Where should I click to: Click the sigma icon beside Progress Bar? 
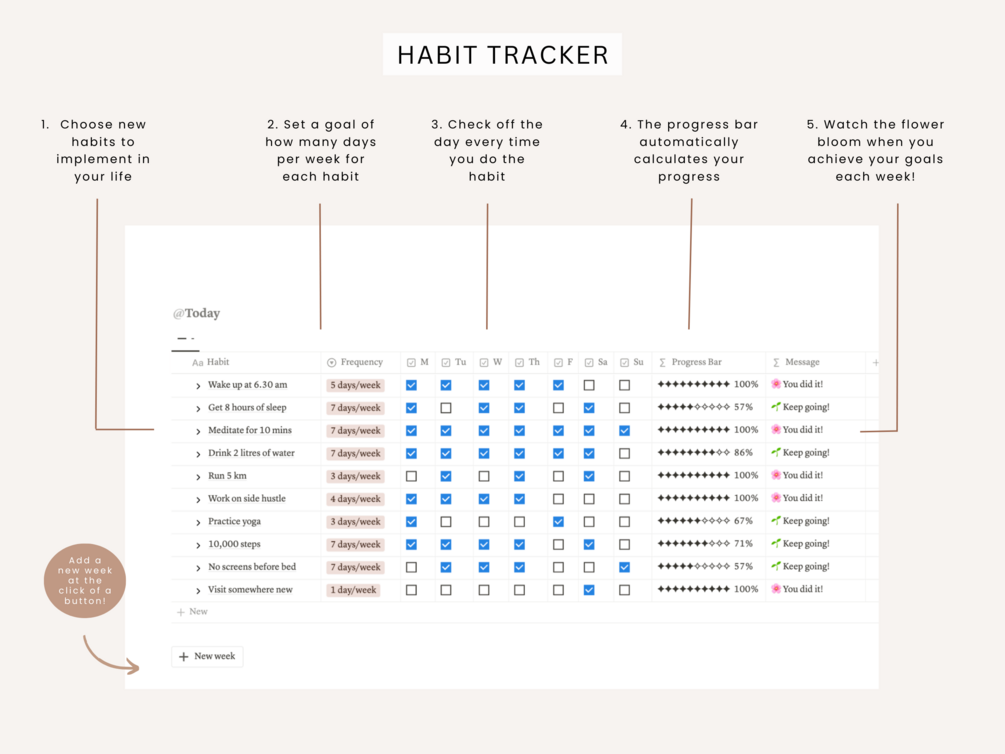[662, 363]
